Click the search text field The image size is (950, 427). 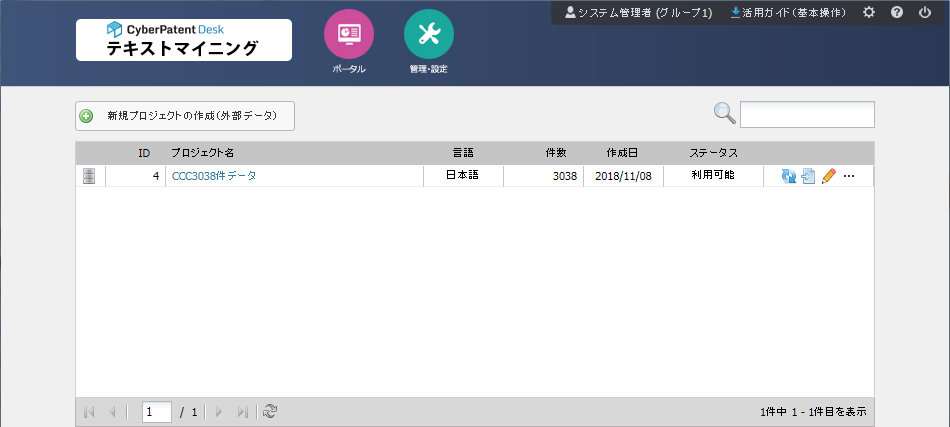807,114
